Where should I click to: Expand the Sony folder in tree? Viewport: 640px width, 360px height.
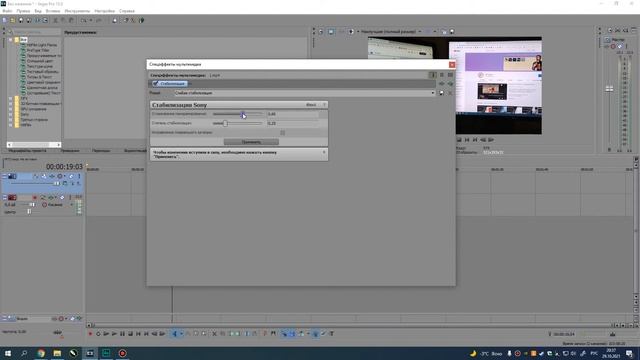[x=11, y=114]
